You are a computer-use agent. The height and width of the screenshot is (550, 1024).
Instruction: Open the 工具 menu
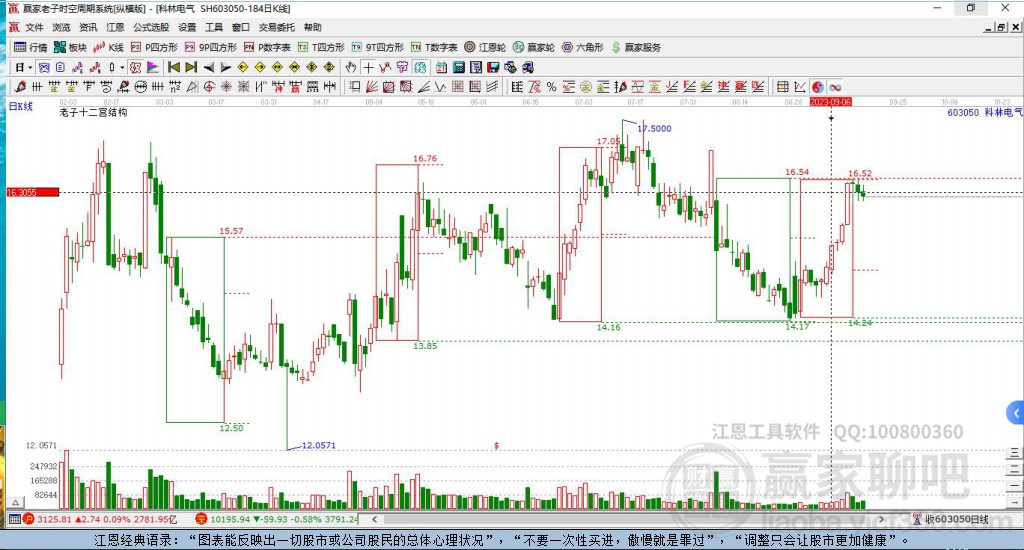coord(214,27)
